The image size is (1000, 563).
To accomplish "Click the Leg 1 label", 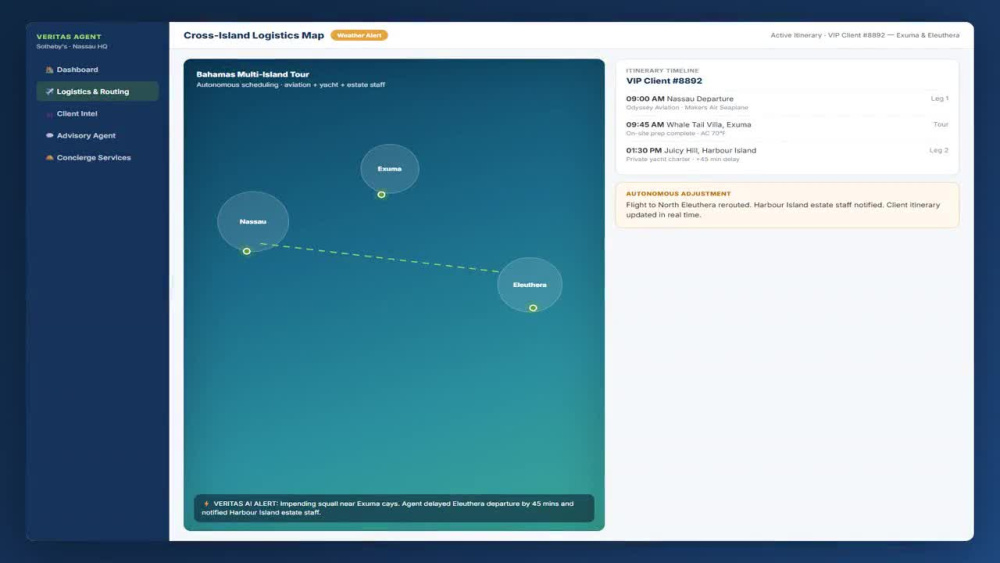I will [x=939, y=98].
